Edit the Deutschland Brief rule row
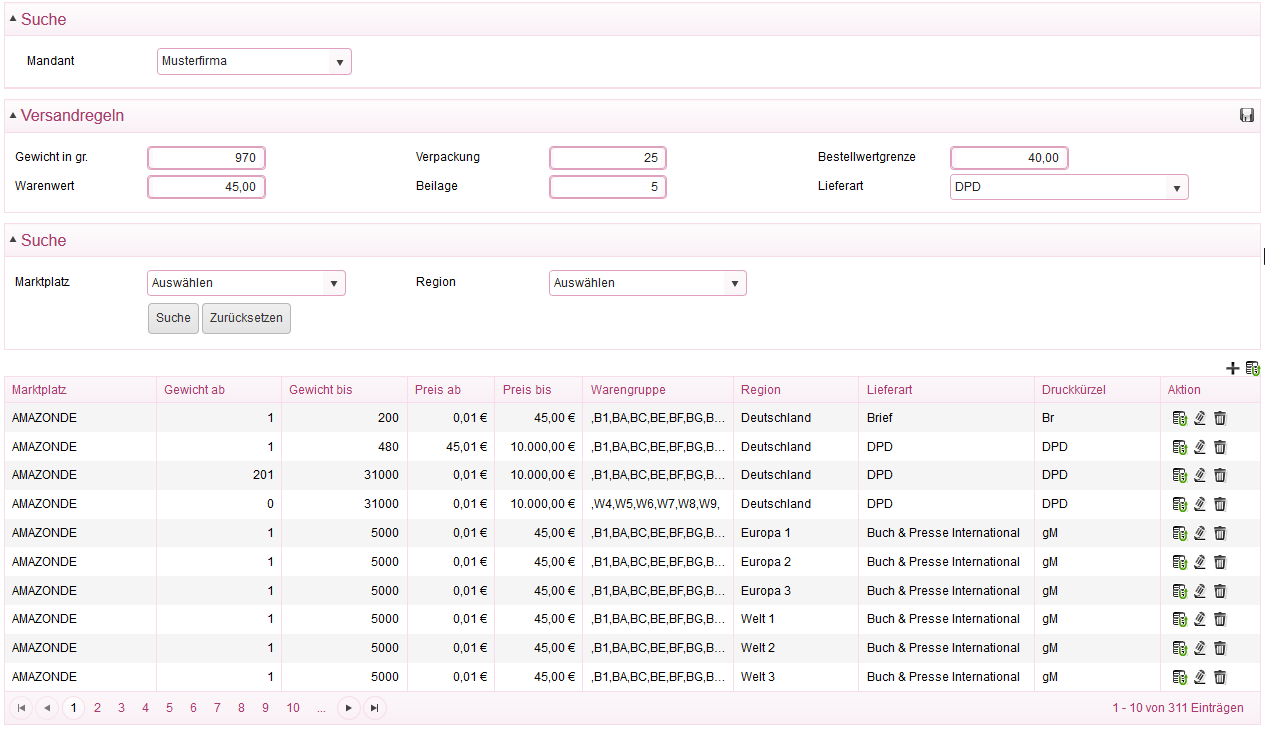Screen dimensions: 1265x729 click(x=1200, y=418)
